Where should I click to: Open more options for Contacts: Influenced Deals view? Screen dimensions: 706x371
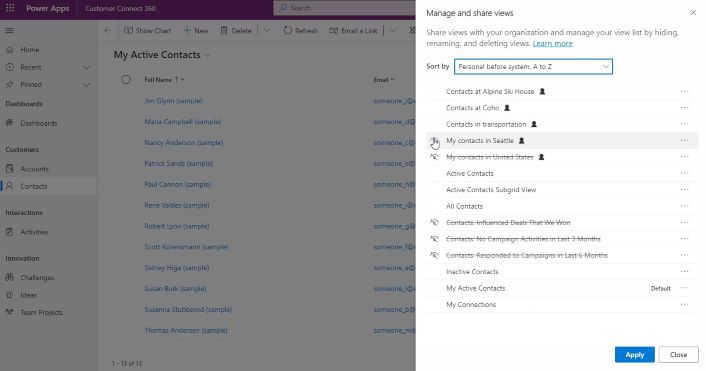click(x=684, y=222)
